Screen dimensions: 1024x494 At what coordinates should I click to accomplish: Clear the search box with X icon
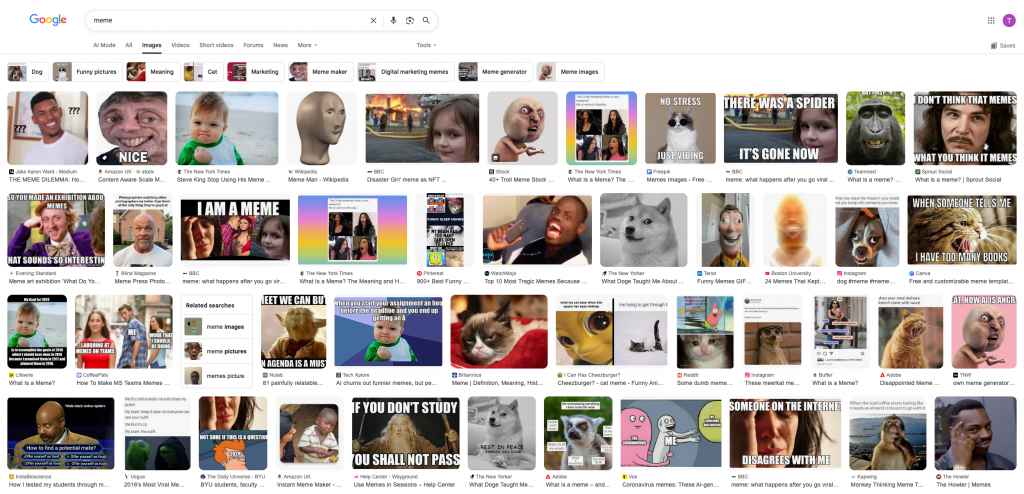(374, 20)
